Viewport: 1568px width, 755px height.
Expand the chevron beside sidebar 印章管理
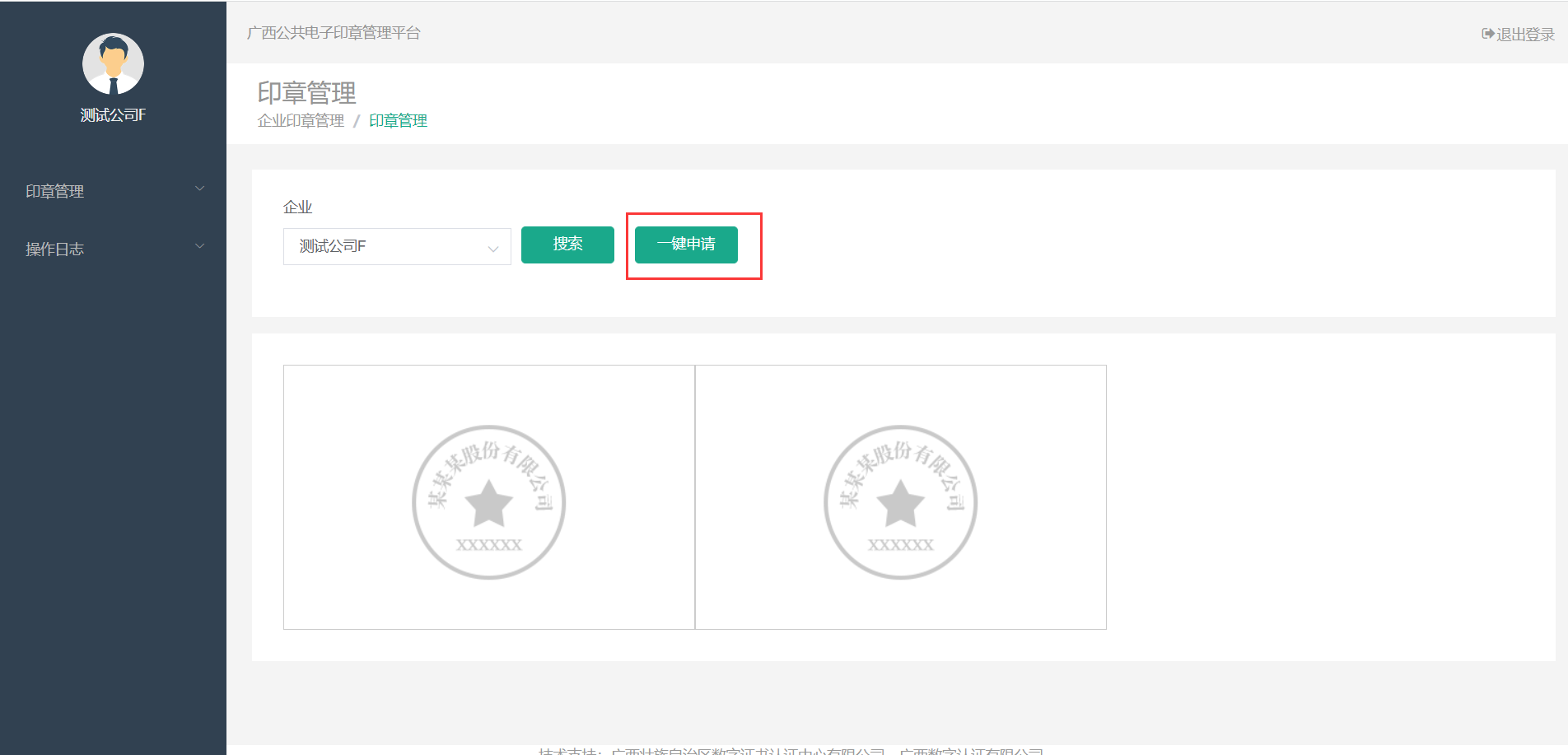(199, 189)
